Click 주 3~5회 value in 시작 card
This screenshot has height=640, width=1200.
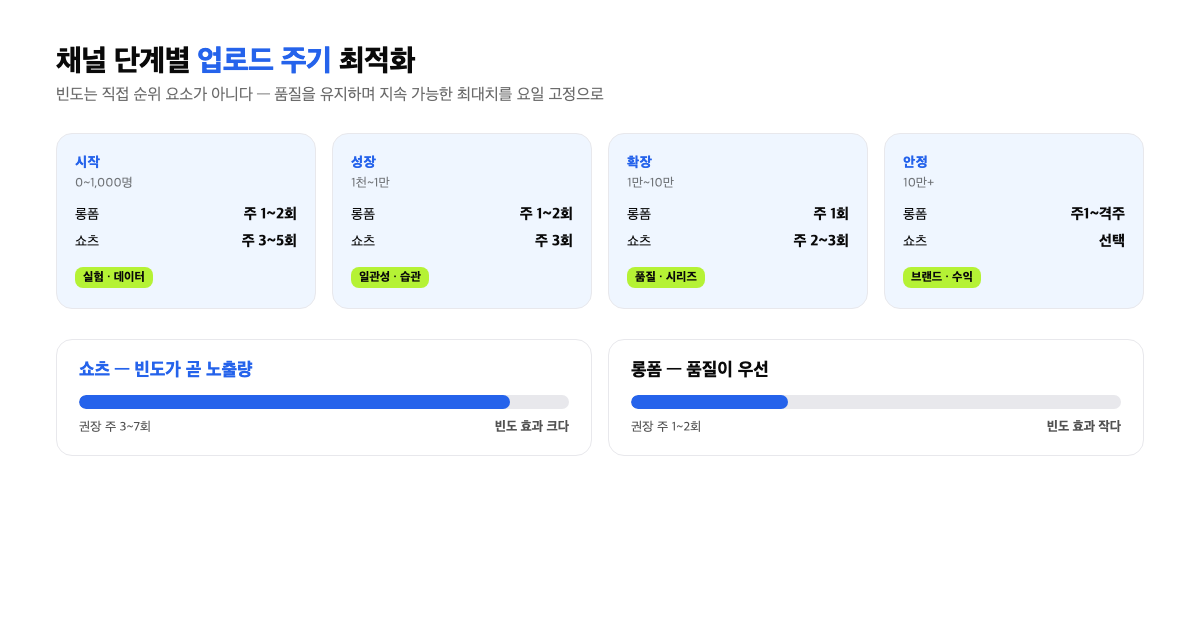pos(269,240)
